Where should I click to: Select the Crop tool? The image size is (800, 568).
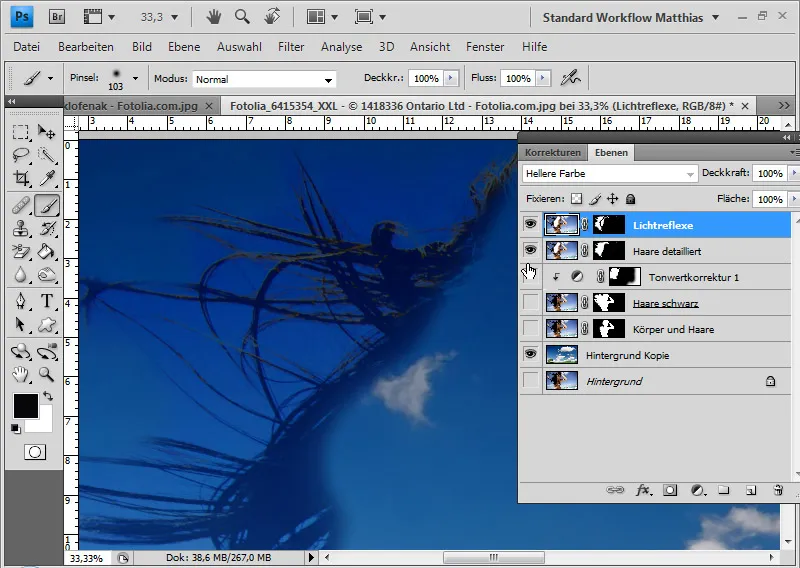21,178
